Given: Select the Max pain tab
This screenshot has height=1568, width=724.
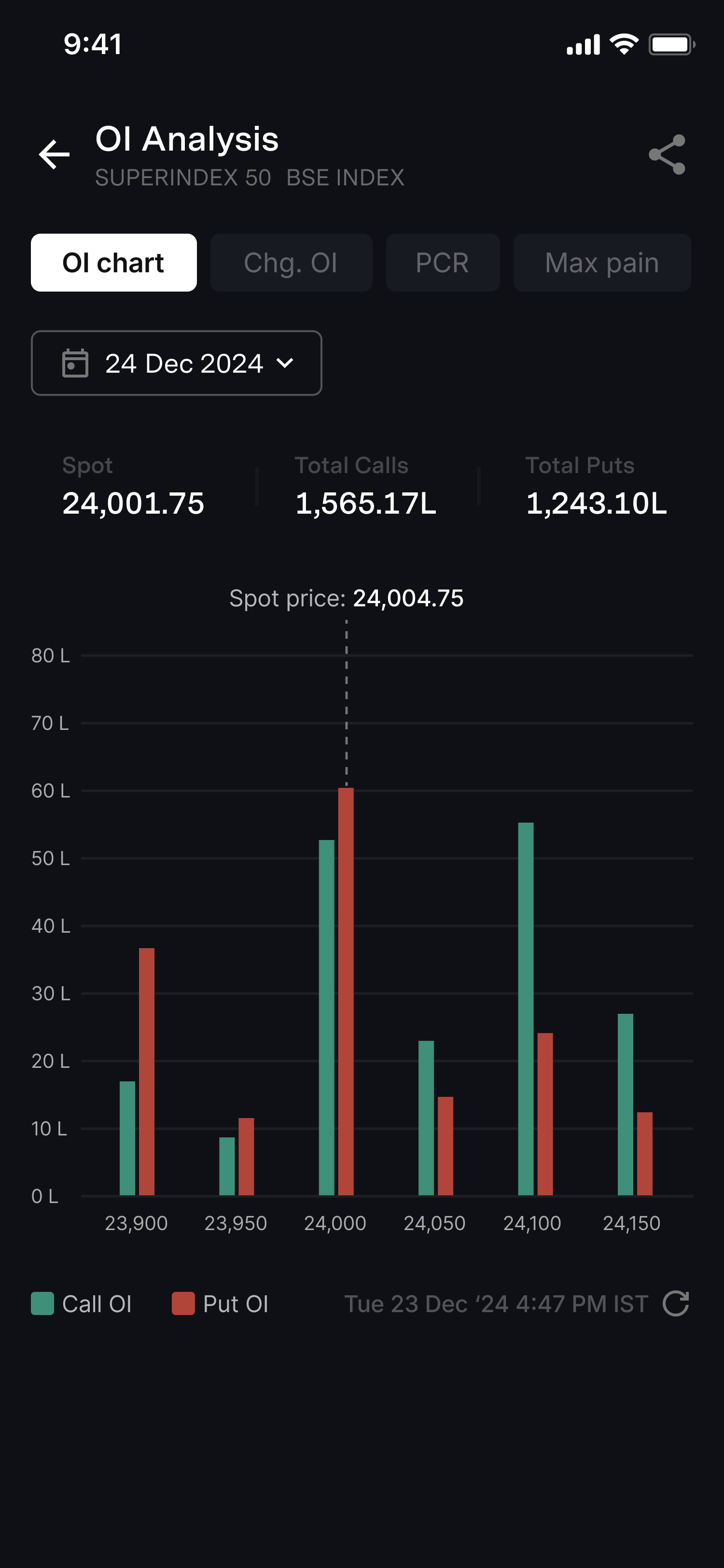Looking at the screenshot, I should 602,263.
